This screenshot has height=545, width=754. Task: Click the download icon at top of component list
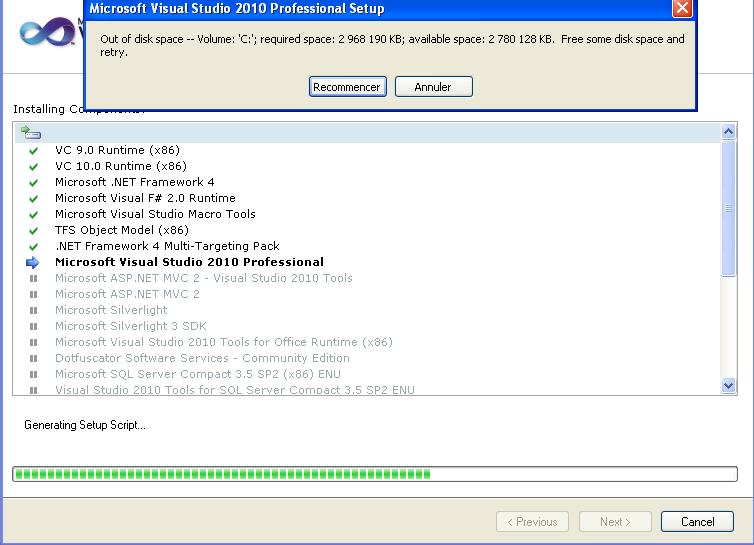pyautogui.click(x=30, y=132)
